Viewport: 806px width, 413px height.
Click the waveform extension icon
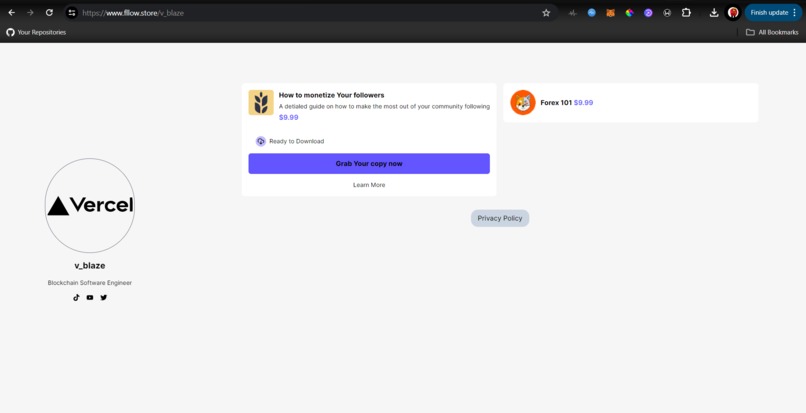coord(573,13)
